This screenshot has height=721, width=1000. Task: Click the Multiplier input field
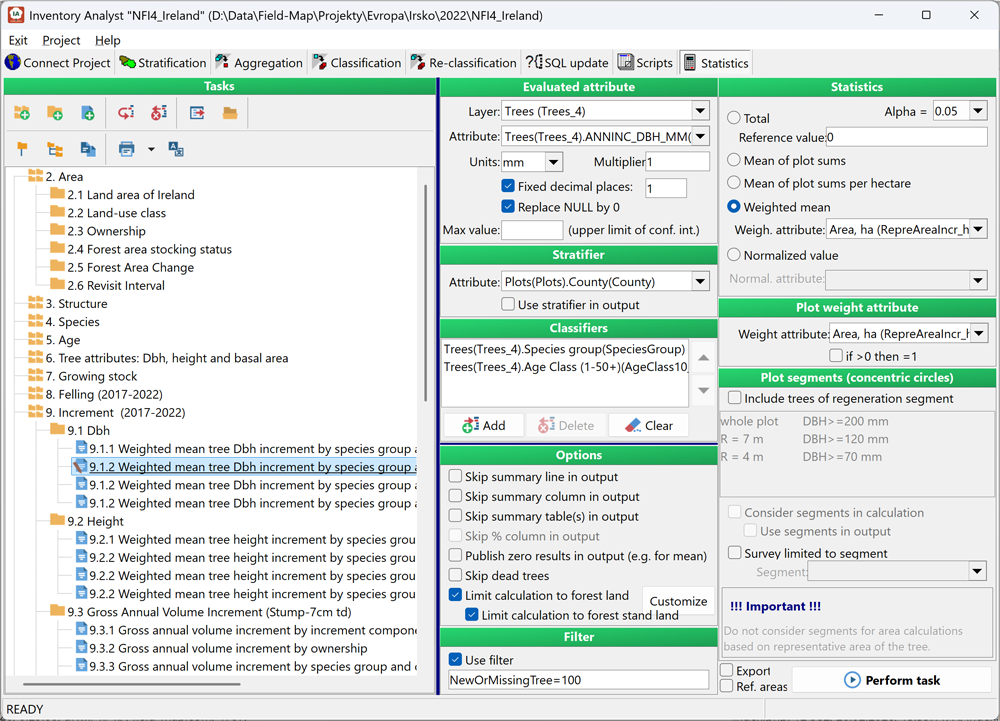coord(677,162)
